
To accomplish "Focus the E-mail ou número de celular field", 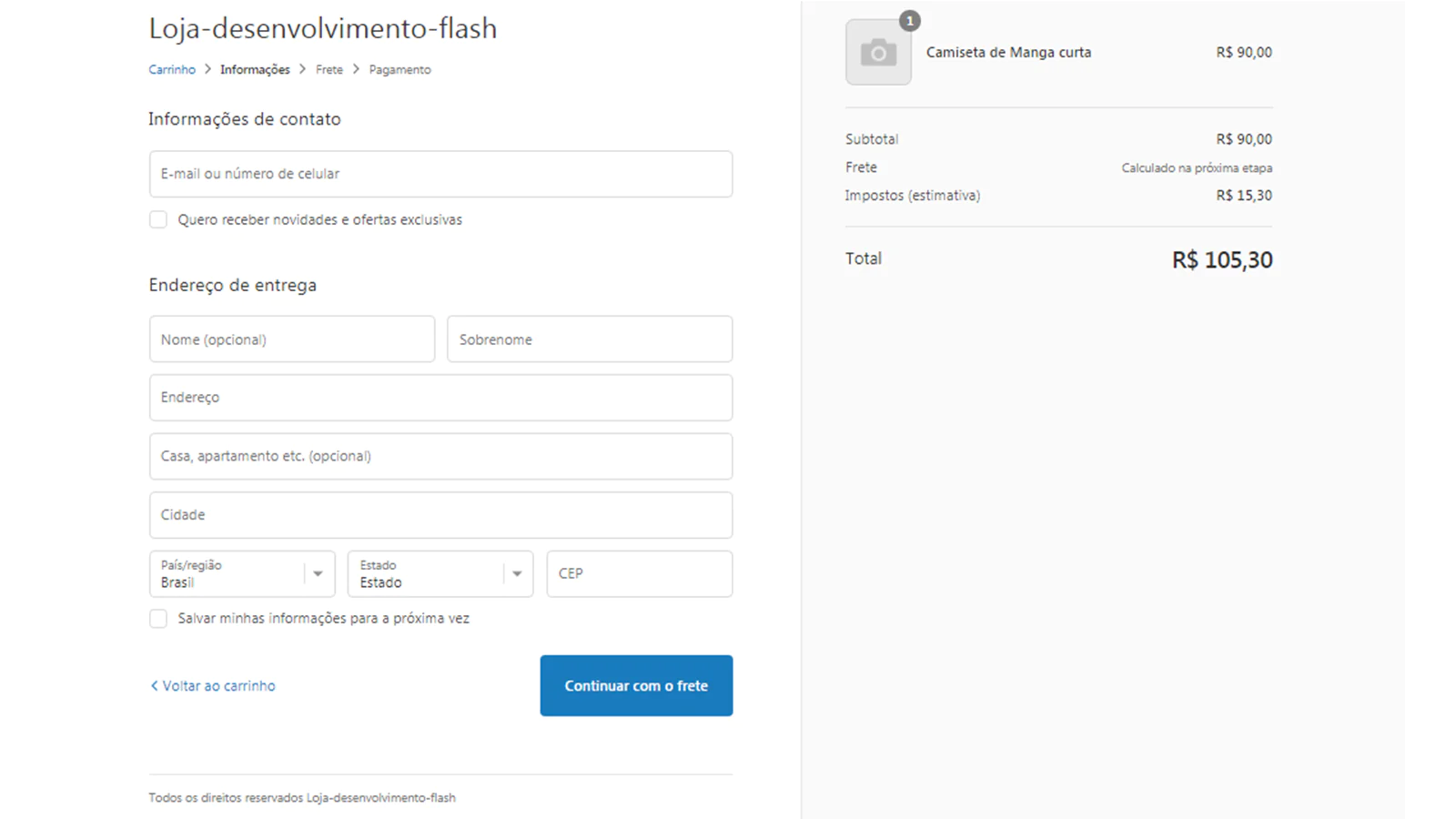I will [440, 174].
